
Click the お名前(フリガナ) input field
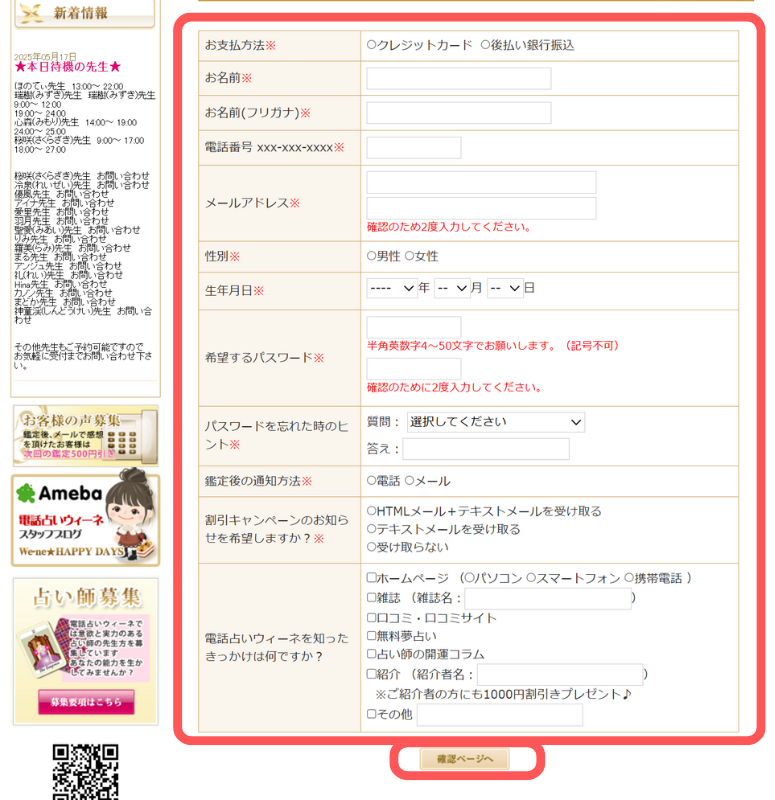459,113
